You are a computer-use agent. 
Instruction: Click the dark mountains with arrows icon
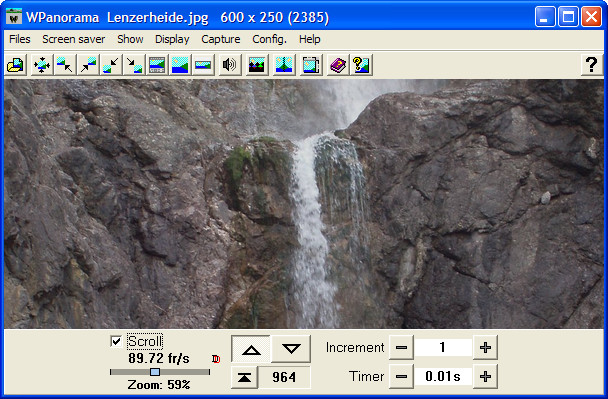(x=257, y=65)
